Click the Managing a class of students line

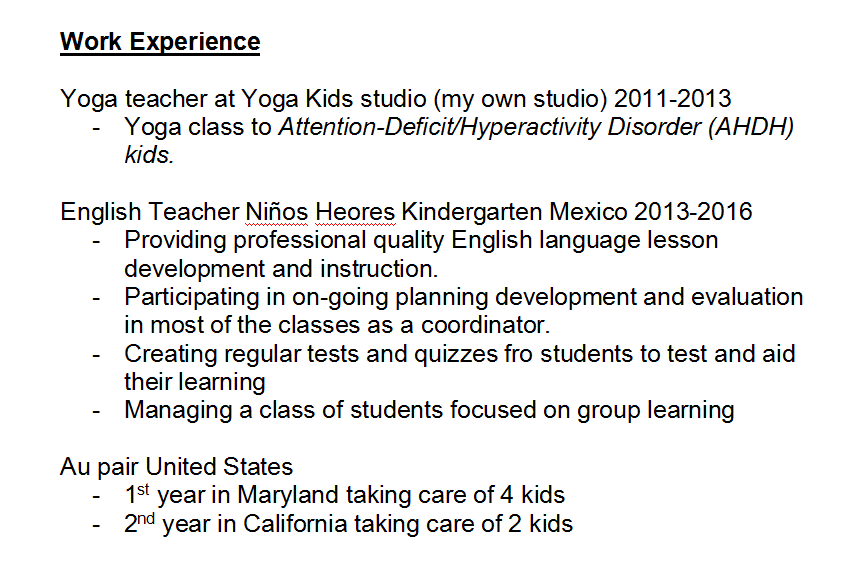[x=429, y=410]
